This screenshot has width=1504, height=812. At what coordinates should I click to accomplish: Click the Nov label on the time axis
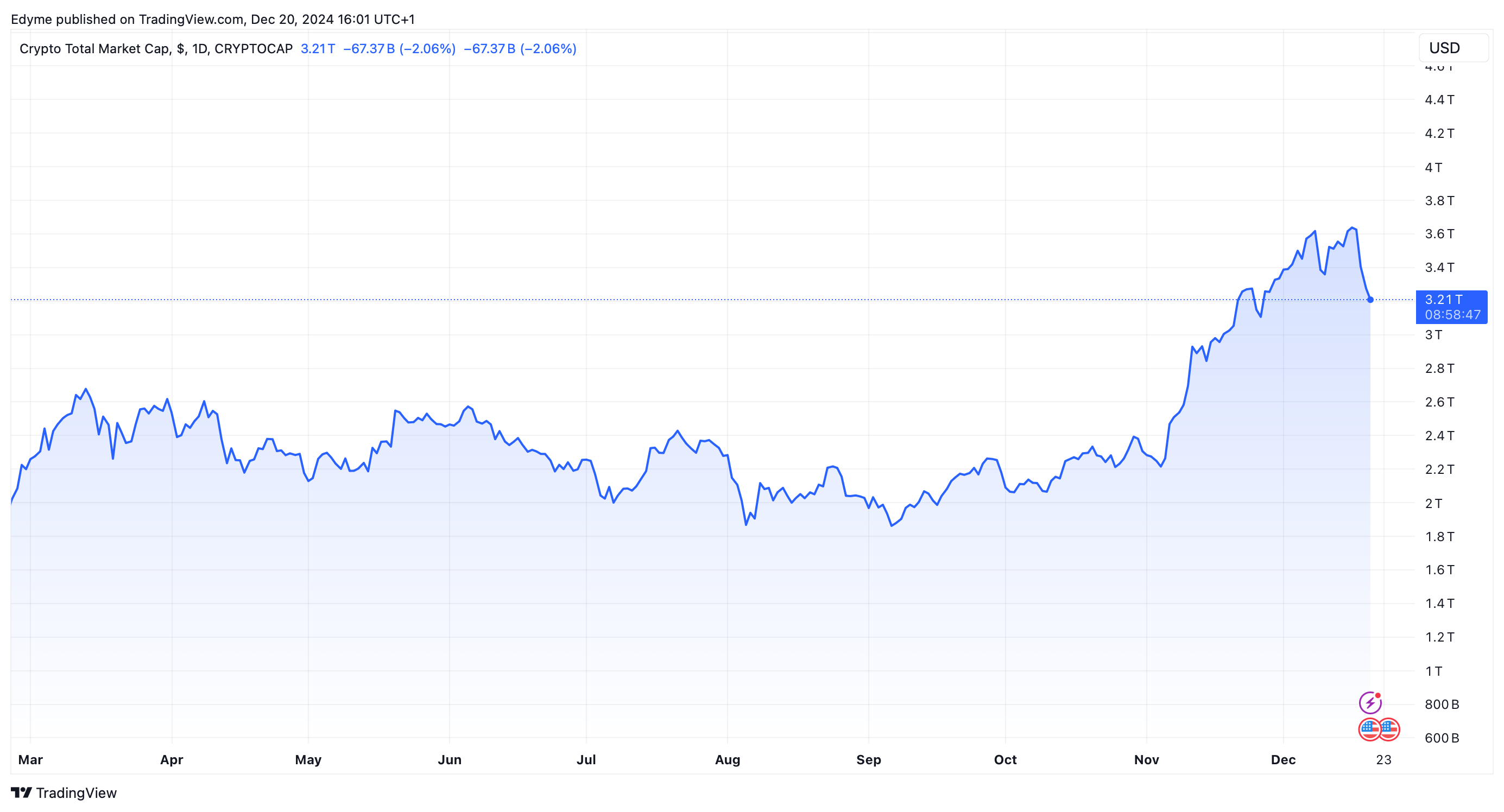click(x=1146, y=759)
